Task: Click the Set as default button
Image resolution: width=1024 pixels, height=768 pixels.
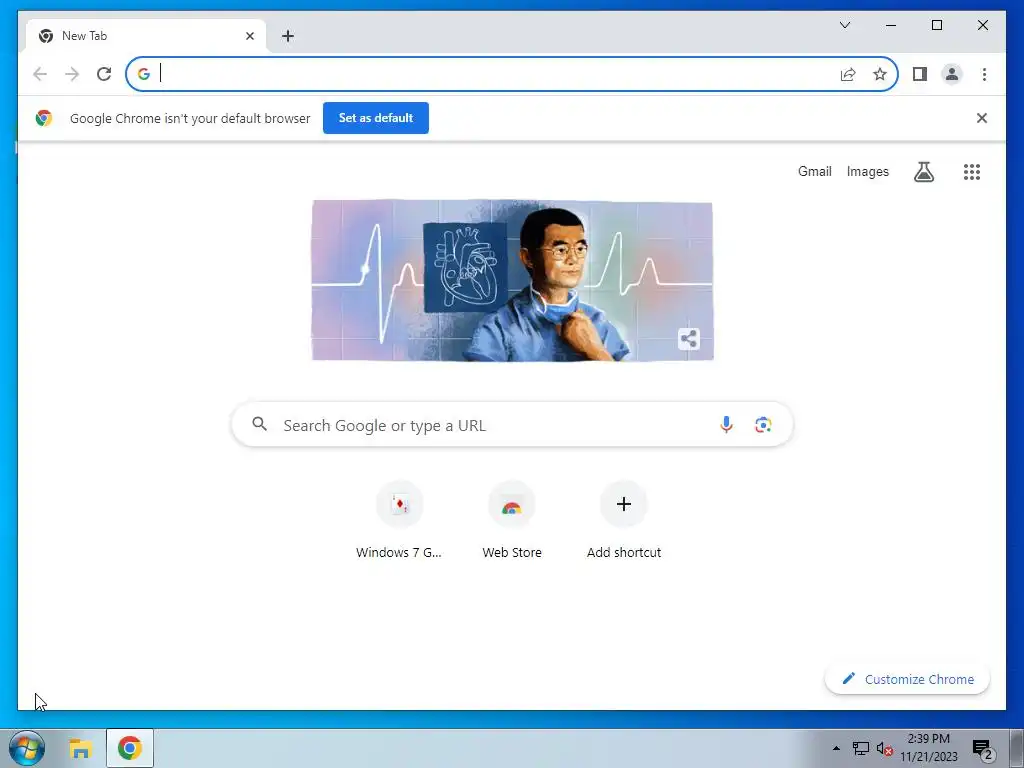Action: tap(376, 118)
